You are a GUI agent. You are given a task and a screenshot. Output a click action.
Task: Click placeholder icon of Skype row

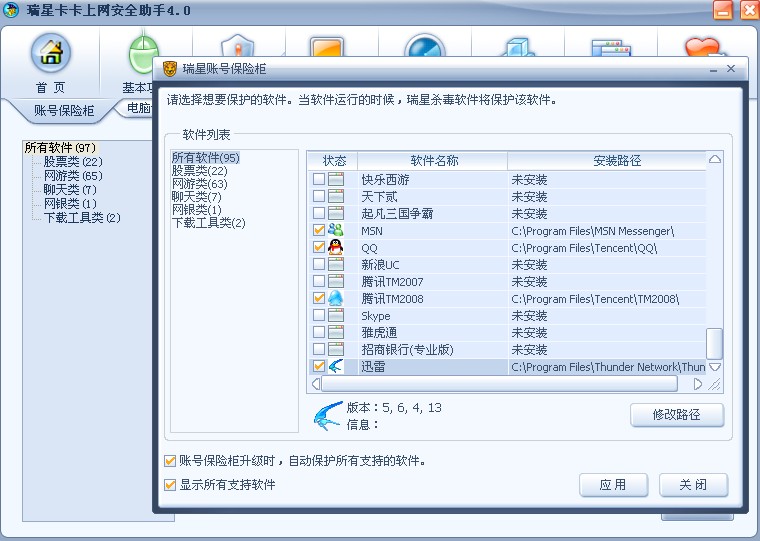(x=335, y=316)
